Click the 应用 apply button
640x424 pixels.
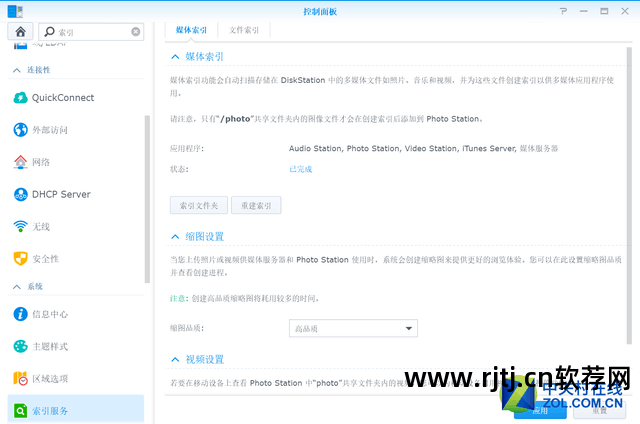coord(540,410)
